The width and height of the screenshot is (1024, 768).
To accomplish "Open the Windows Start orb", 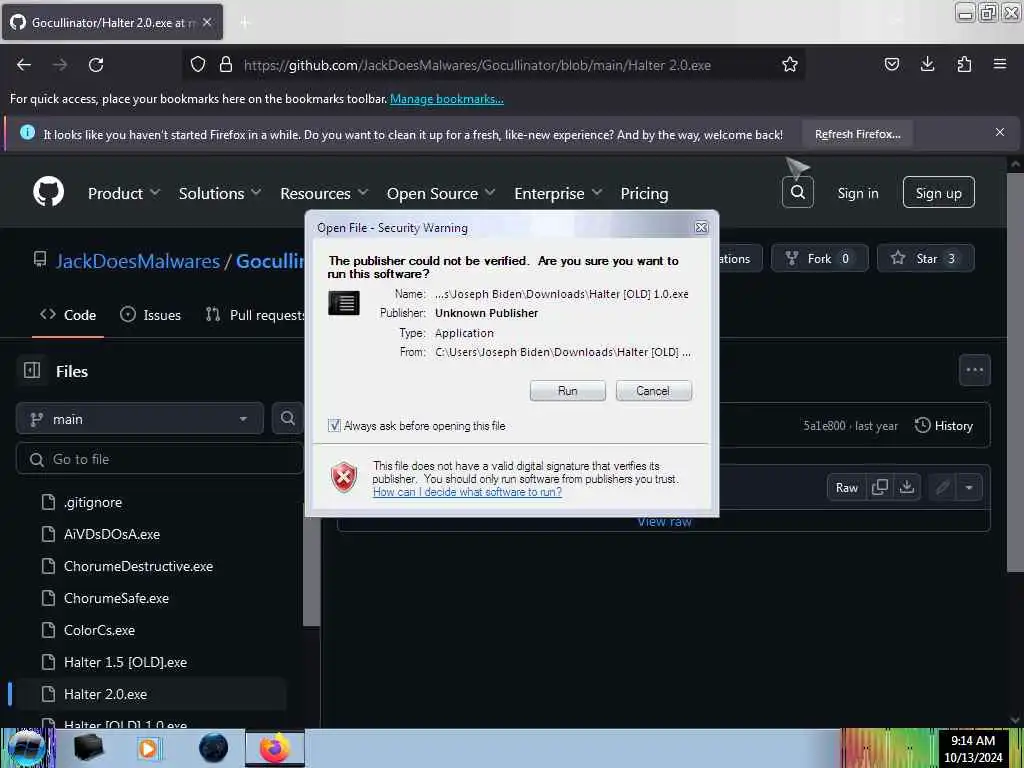I will (27, 748).
